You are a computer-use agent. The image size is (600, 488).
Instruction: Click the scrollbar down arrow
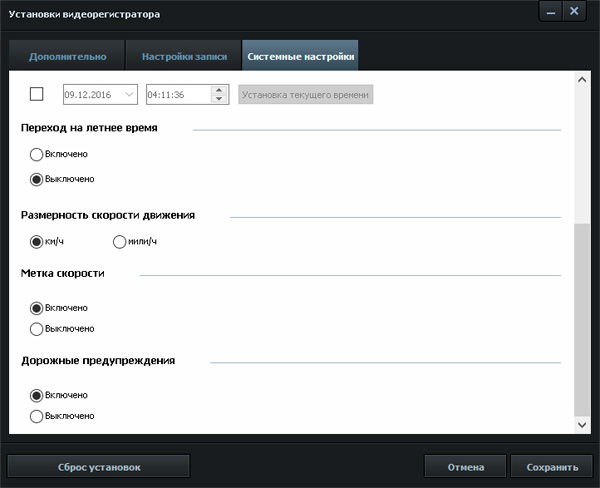coord(583,425)
